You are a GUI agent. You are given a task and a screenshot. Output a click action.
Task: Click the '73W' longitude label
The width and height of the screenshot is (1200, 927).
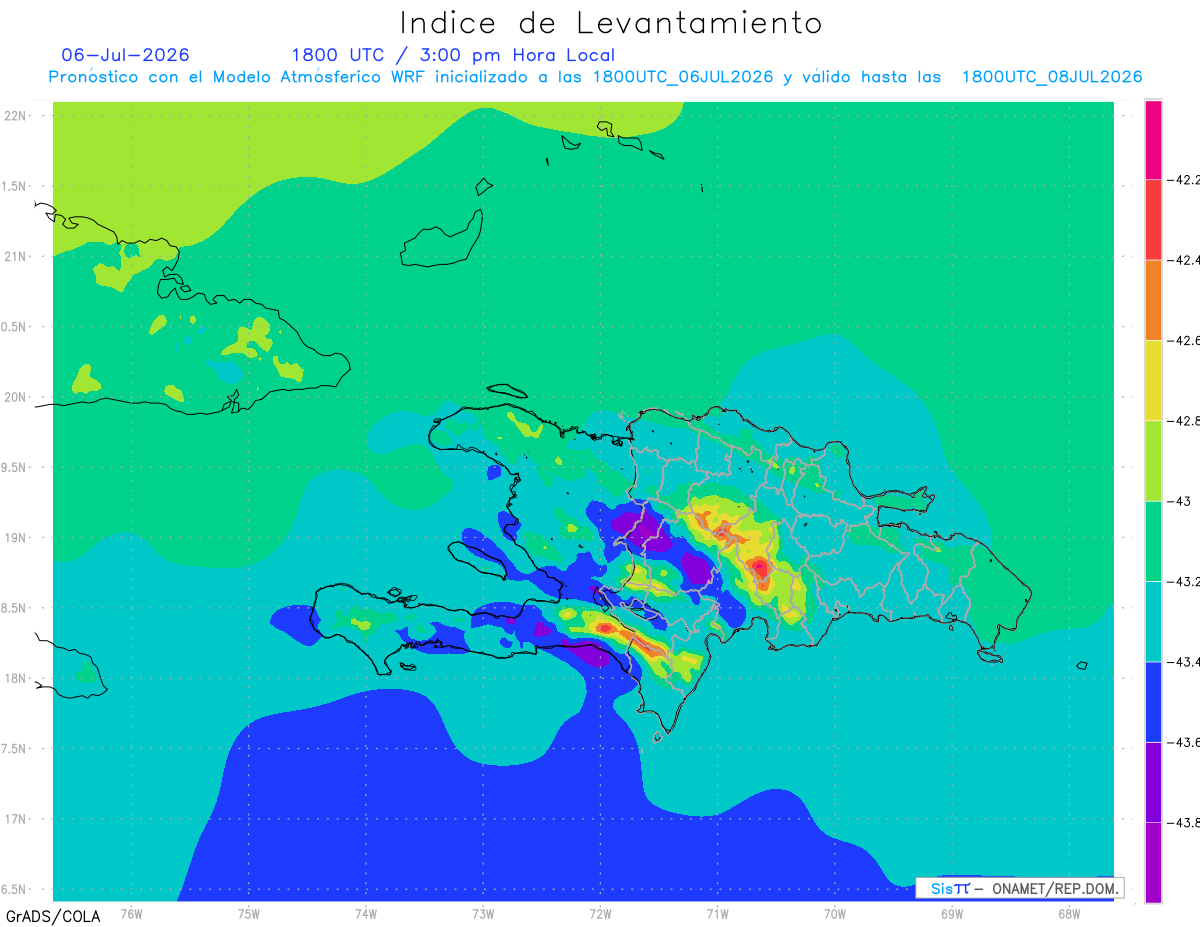coord(483,914)
